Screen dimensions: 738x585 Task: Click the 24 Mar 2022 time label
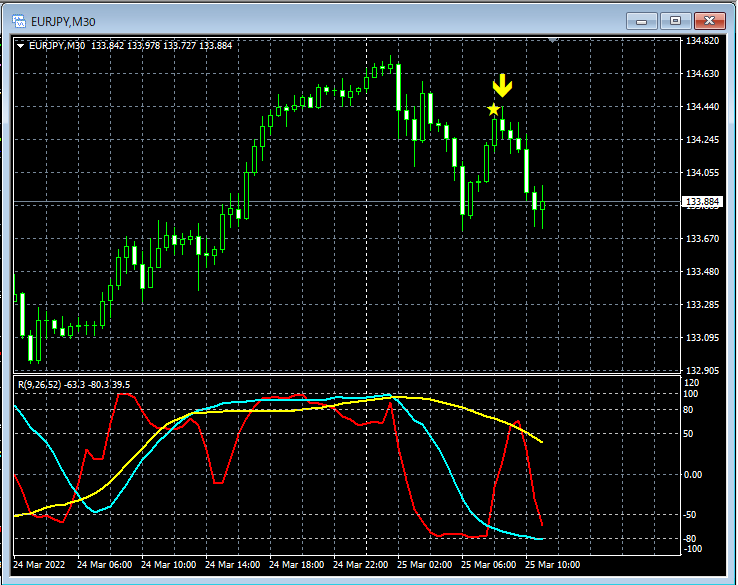click(x=39, y=564)
